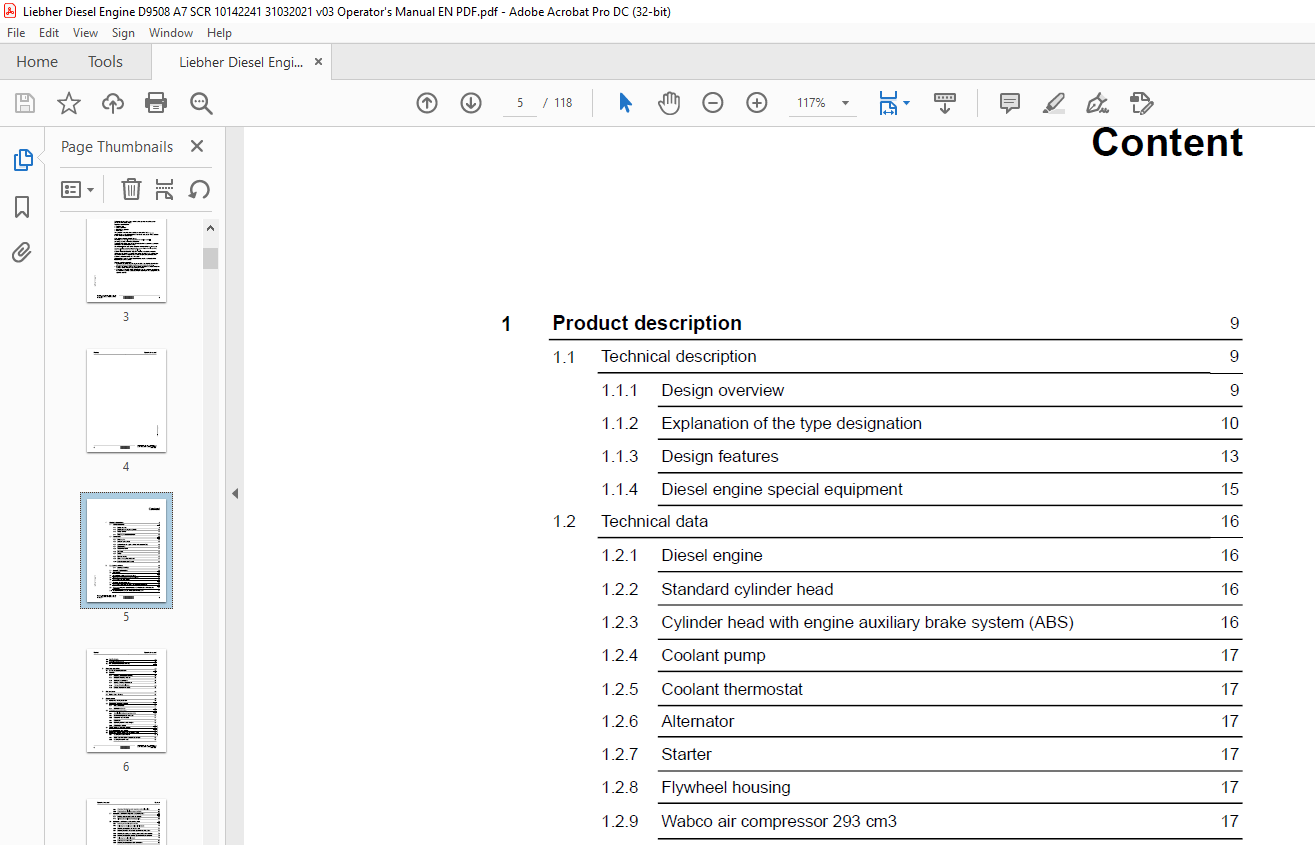Open the Attachments paperclip panel
The image size is (1315, 845).
(x=22, y=252)
